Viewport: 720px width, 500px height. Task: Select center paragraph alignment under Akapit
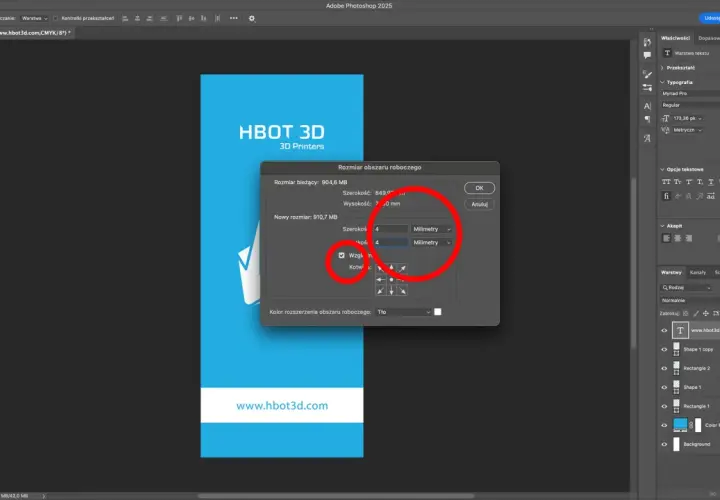678,238
